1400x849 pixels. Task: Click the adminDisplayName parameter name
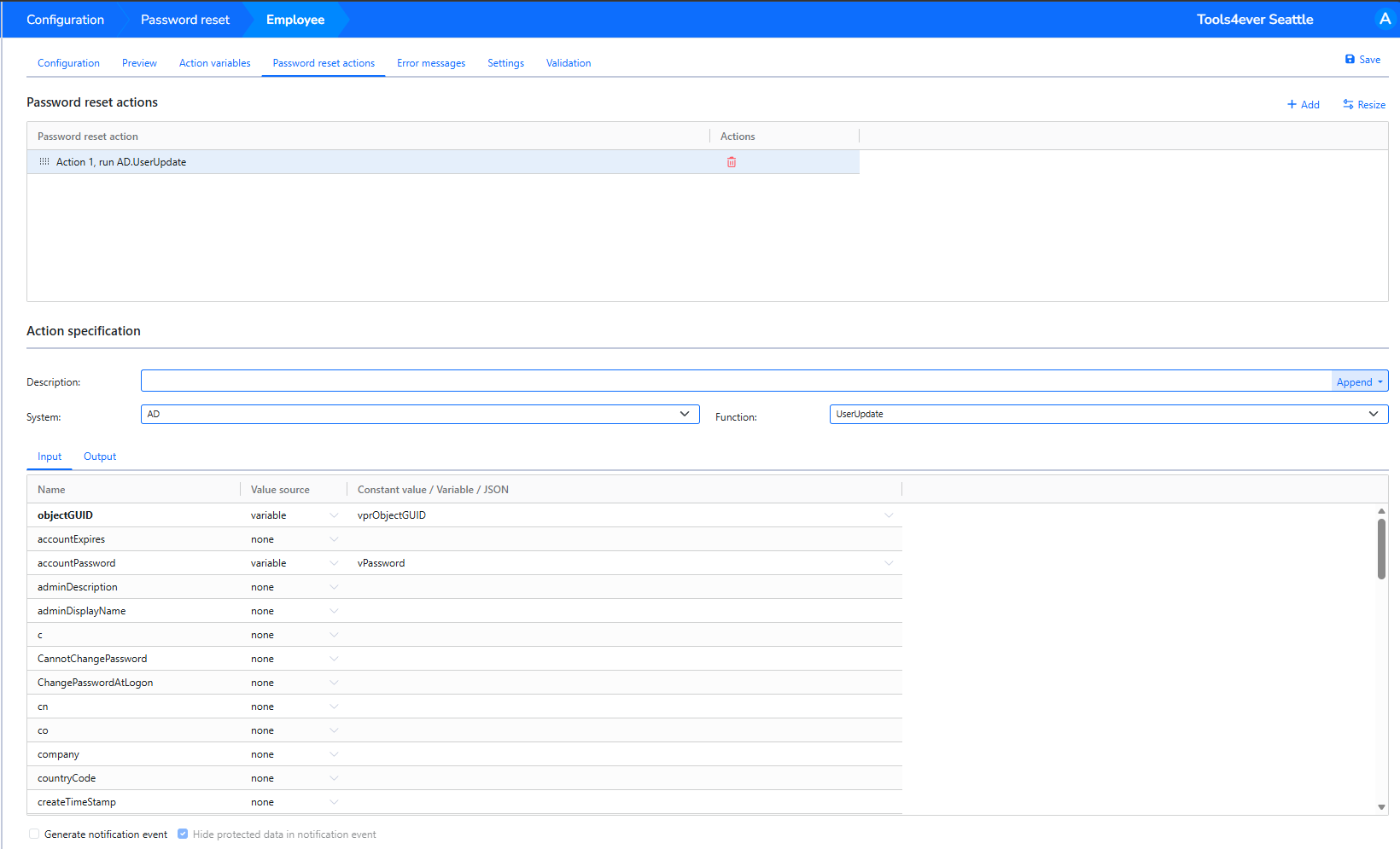click(81, 611)
